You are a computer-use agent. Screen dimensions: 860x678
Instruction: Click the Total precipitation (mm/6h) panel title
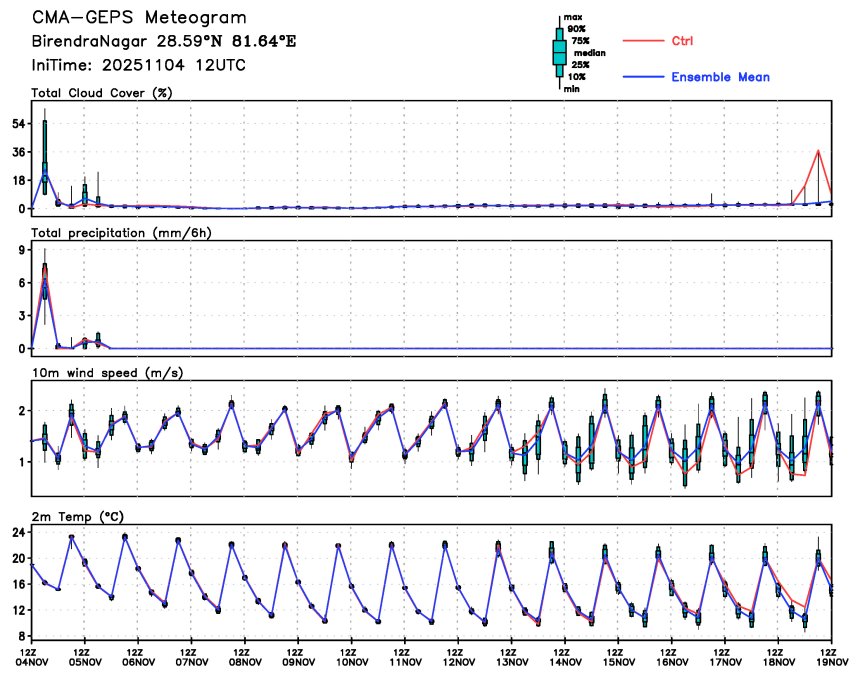121,233
